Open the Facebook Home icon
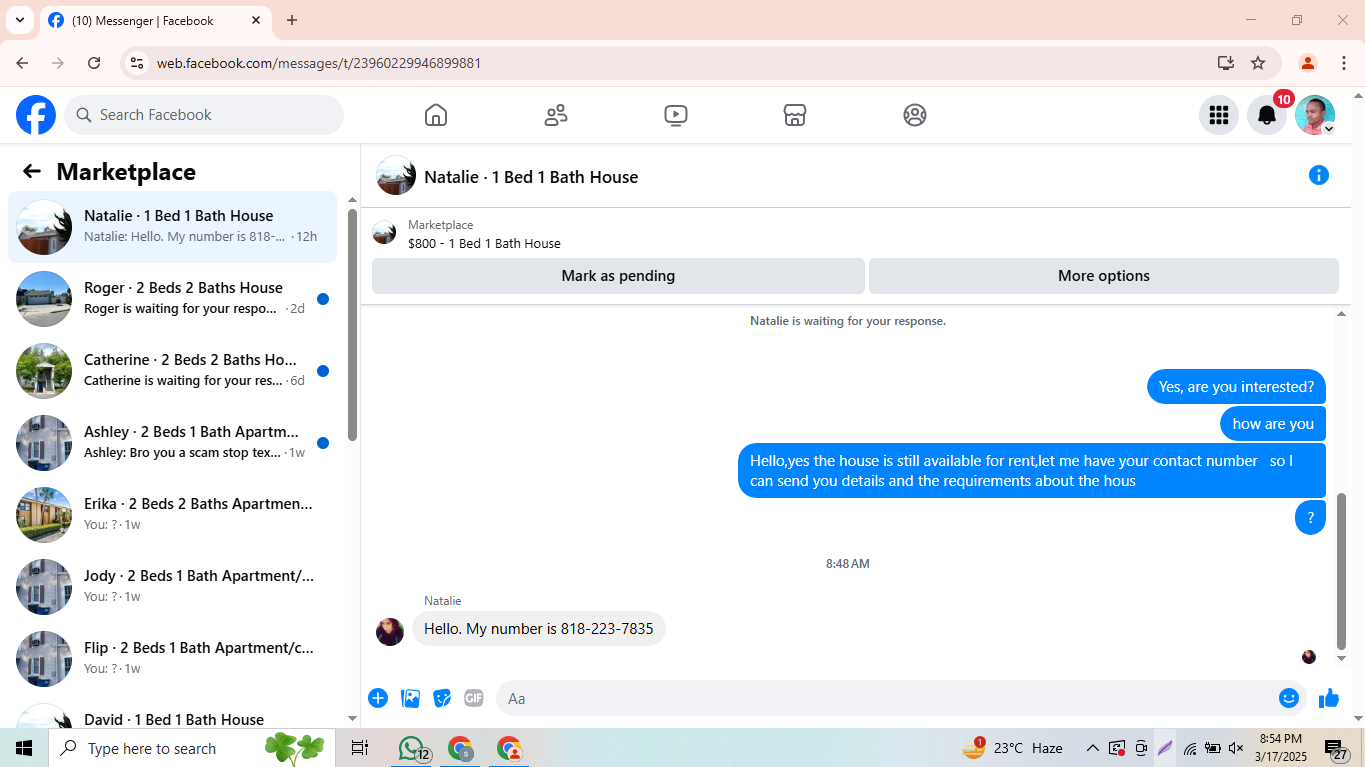Viewport: 1365px width, 767px height. 436,115
